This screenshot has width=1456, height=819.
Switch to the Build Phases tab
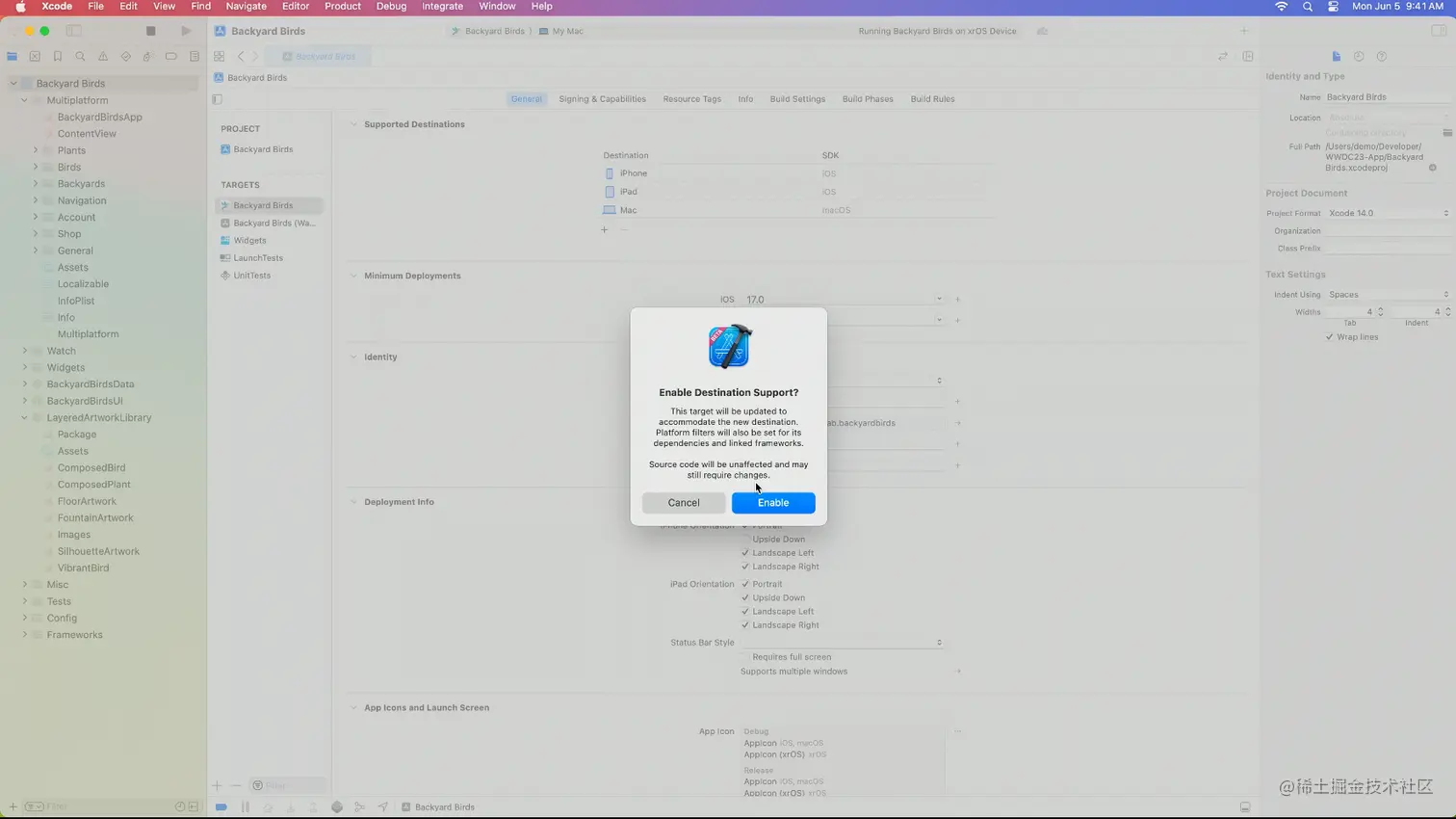coord(868,99)
